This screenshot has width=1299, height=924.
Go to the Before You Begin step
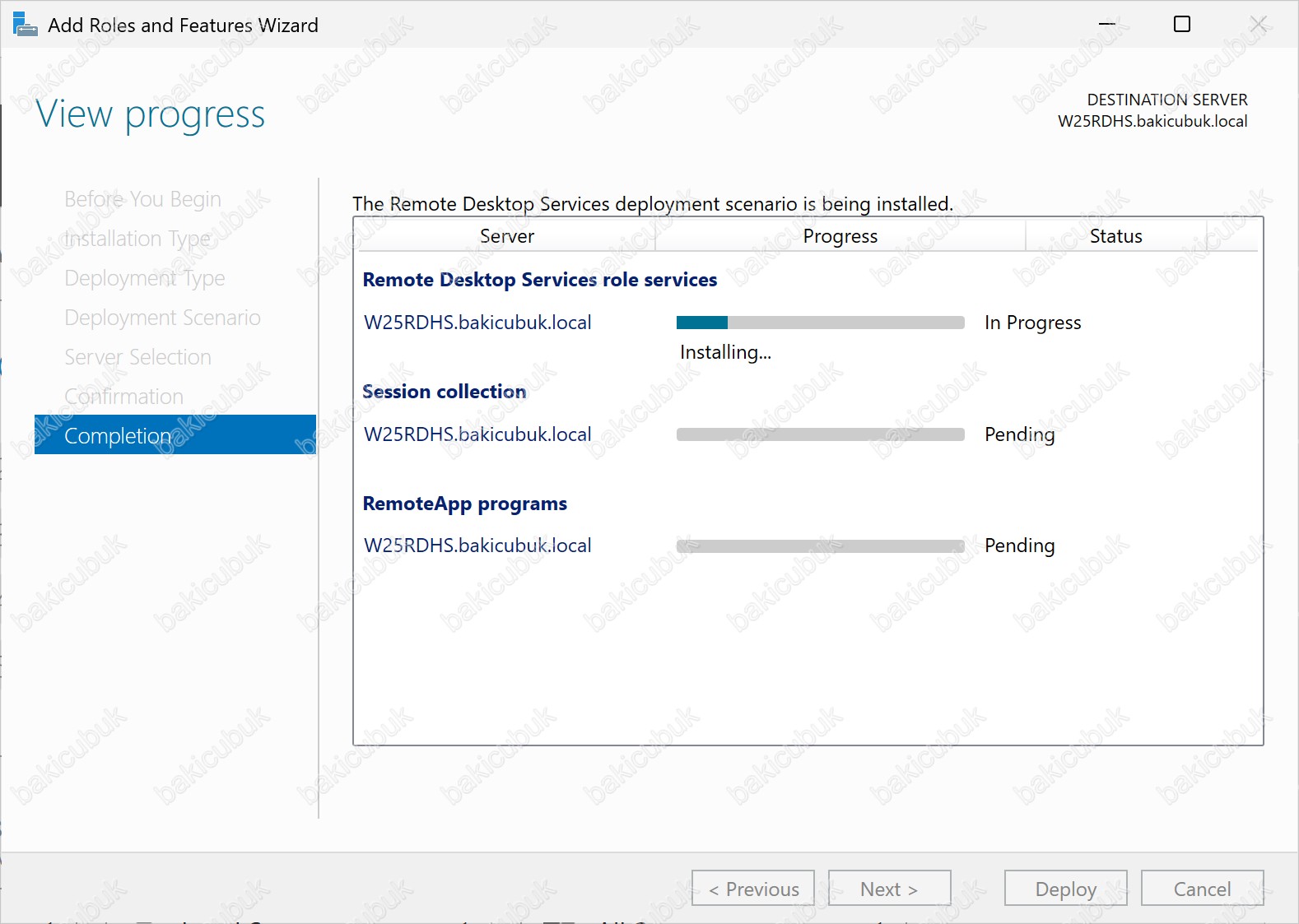click(142, 199)
